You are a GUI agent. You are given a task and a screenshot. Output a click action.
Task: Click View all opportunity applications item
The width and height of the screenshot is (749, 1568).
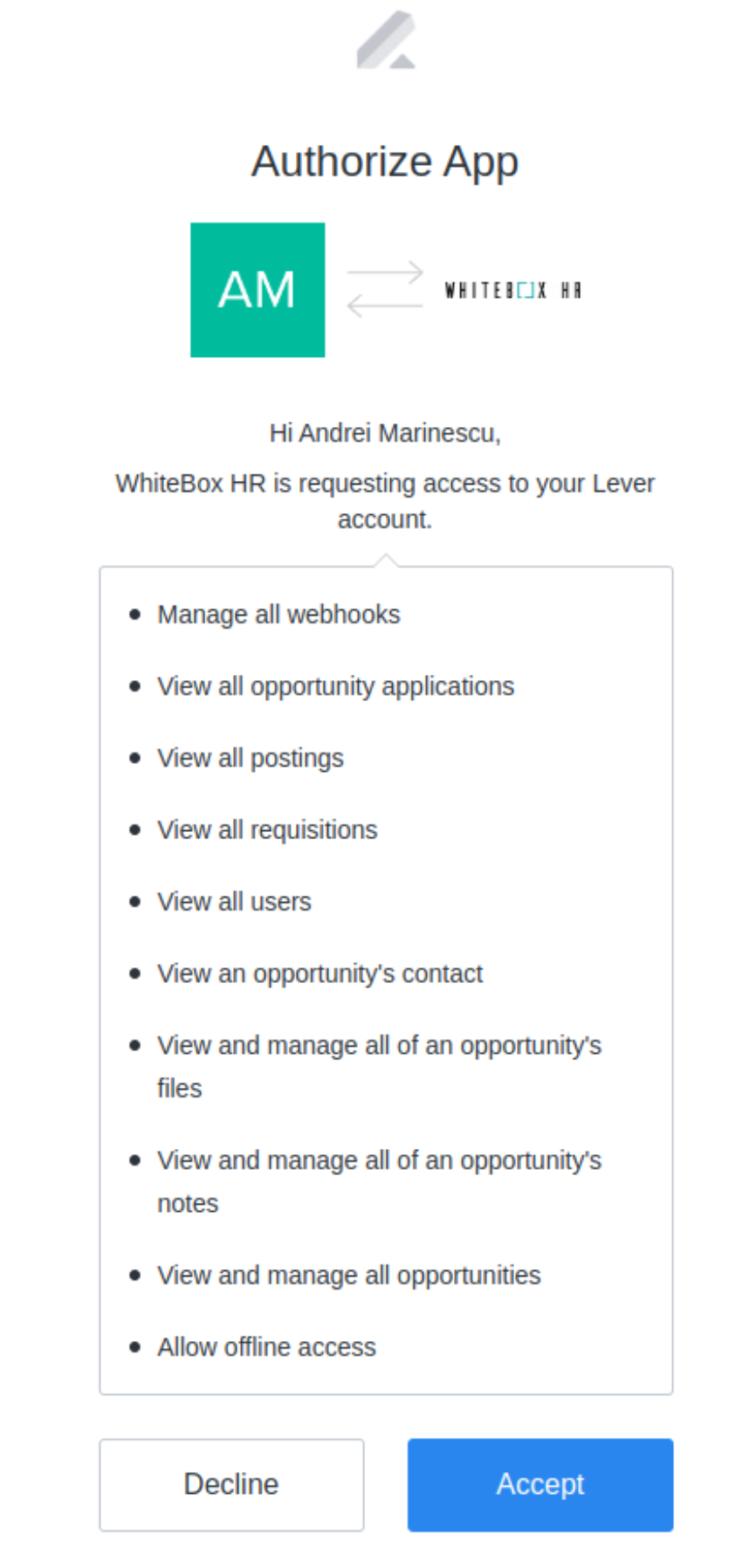pyautogui.click(x=335, y=687)
